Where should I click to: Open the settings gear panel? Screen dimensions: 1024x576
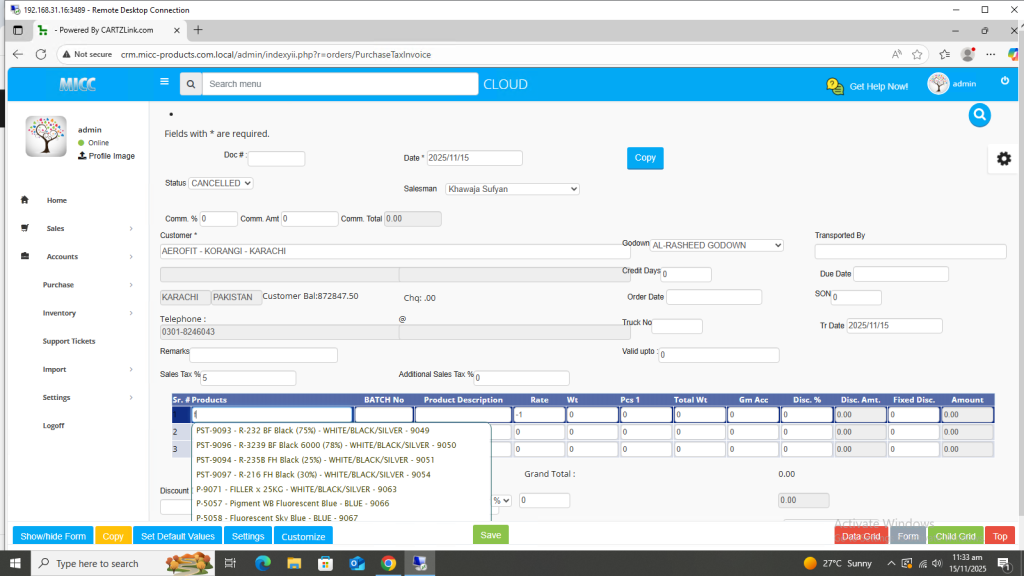pos(1003,159)
